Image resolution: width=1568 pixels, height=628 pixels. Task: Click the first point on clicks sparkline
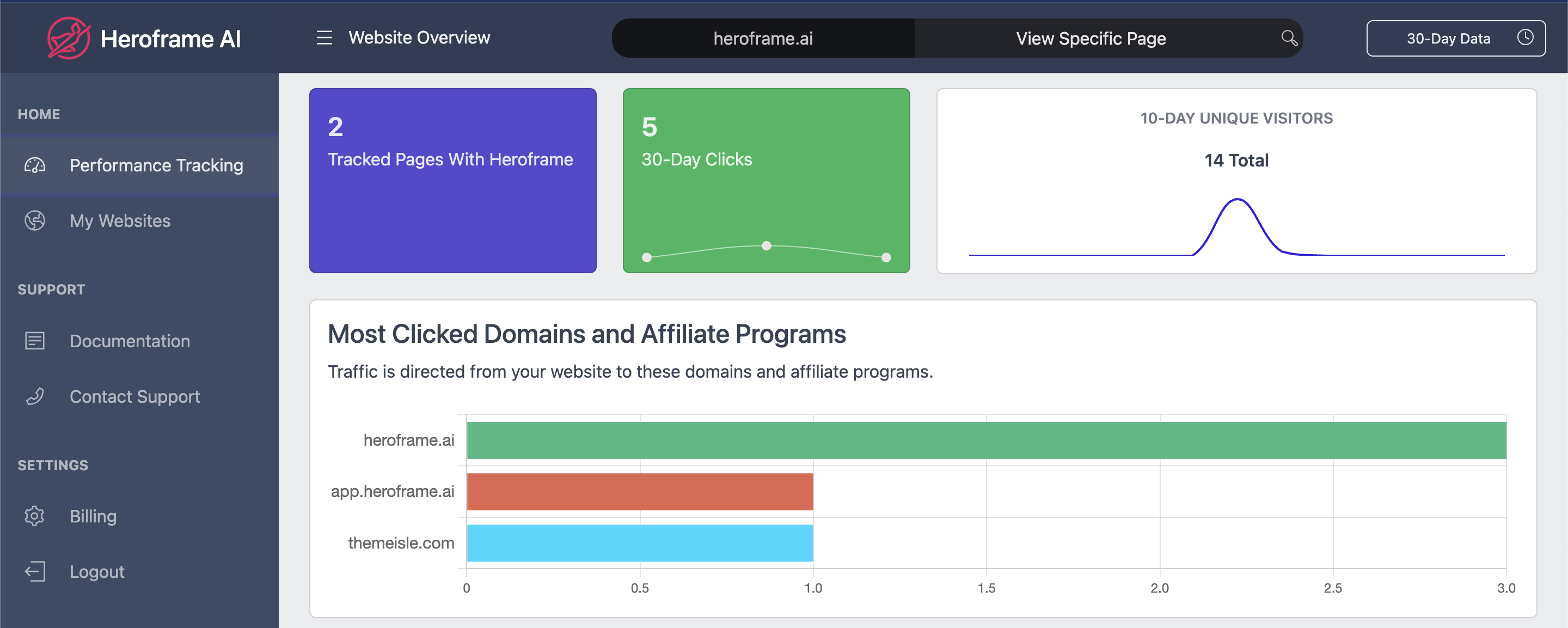(x=646, y=257)
